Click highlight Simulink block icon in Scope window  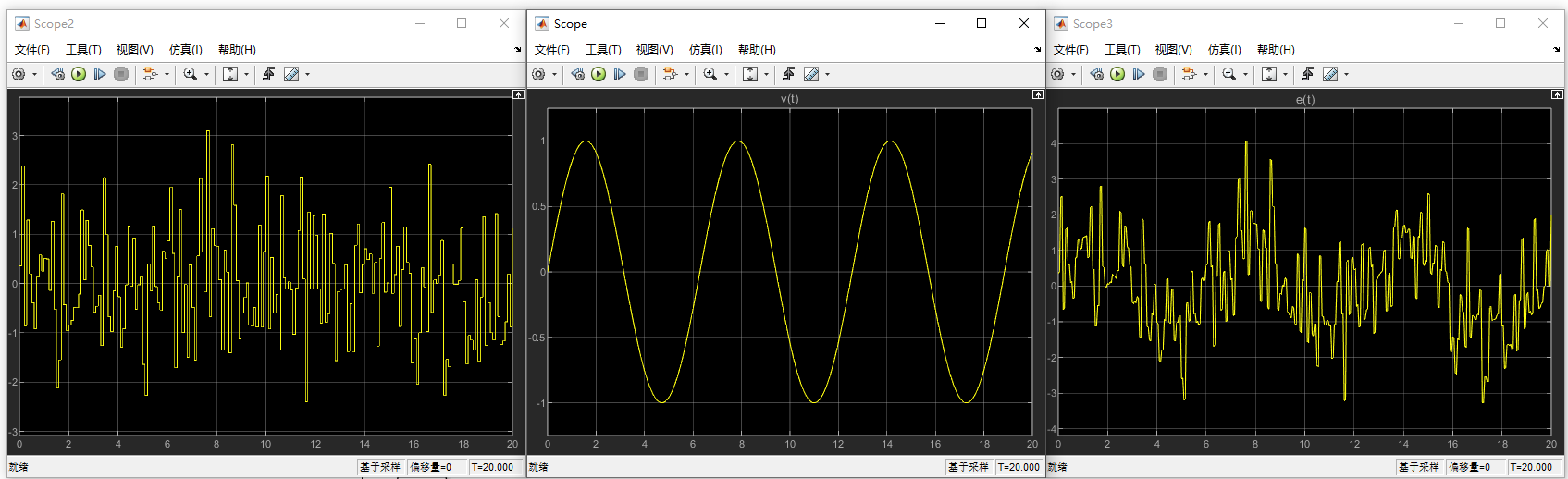[x=670, y=74]
